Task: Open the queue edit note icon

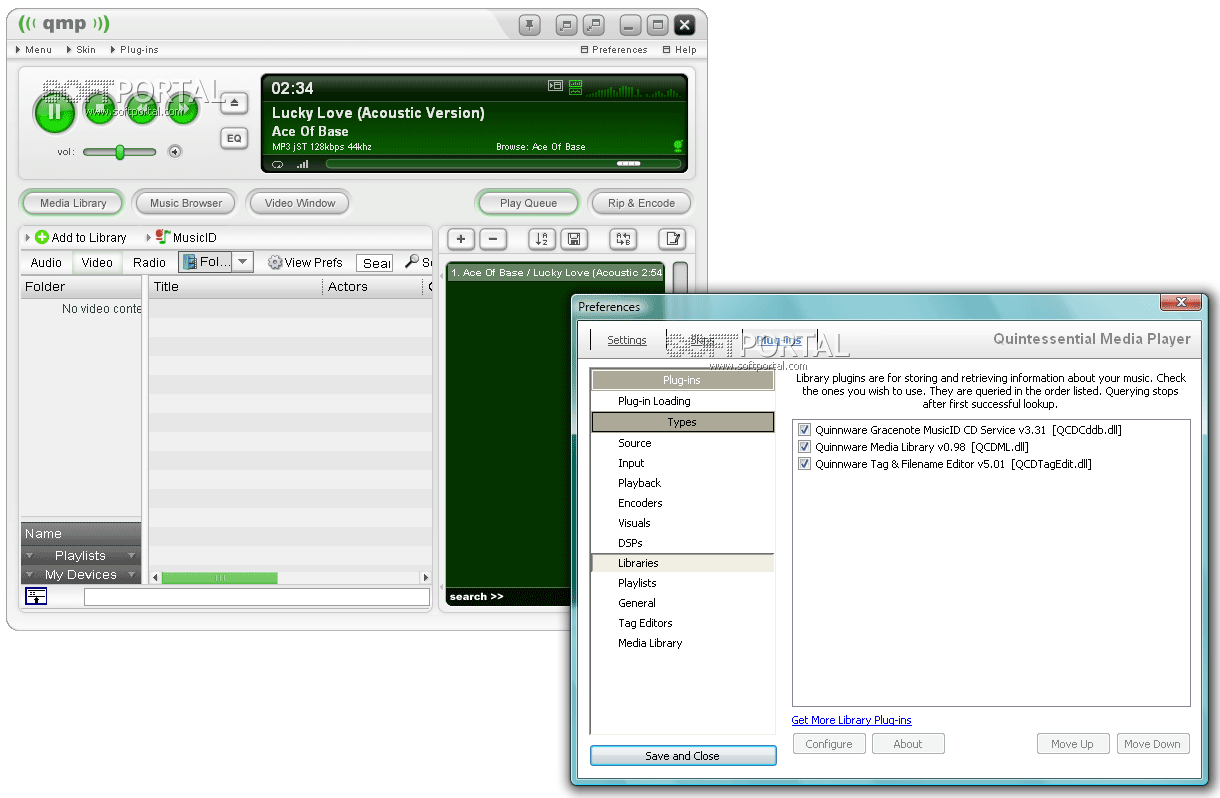Action: click(x=672, y=238)
